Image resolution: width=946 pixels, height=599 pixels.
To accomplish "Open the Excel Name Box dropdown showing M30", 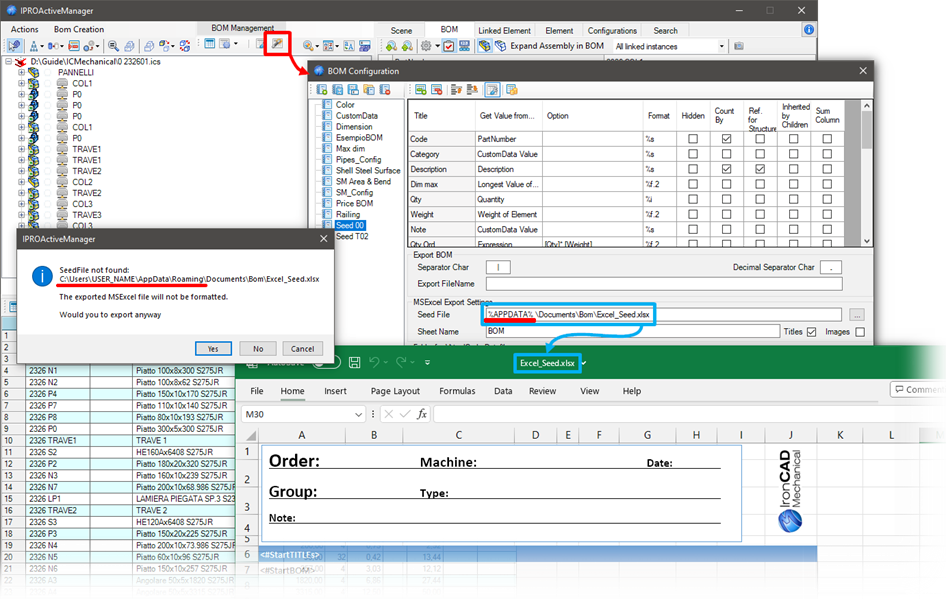I will pos(358,414).
